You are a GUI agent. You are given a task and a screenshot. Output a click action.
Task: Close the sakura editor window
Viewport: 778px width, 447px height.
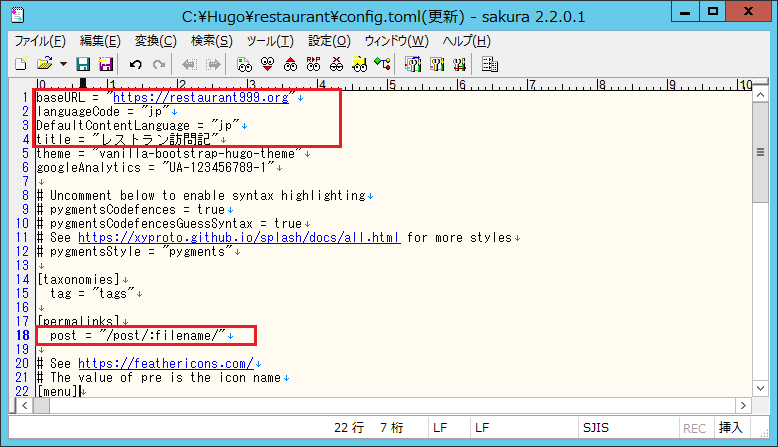(x=749, y=12)
